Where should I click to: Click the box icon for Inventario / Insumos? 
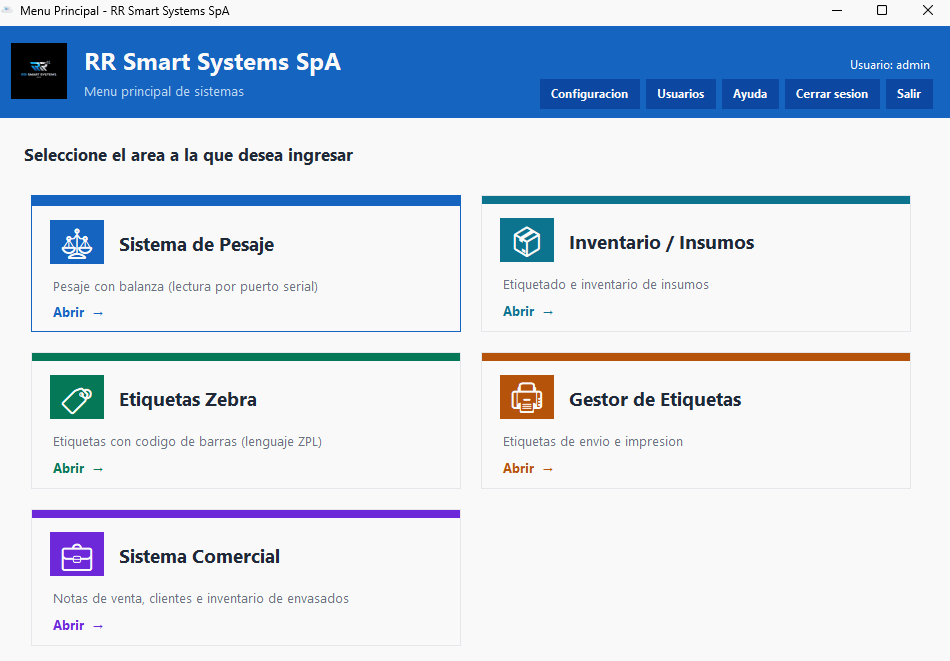[526, 240]
